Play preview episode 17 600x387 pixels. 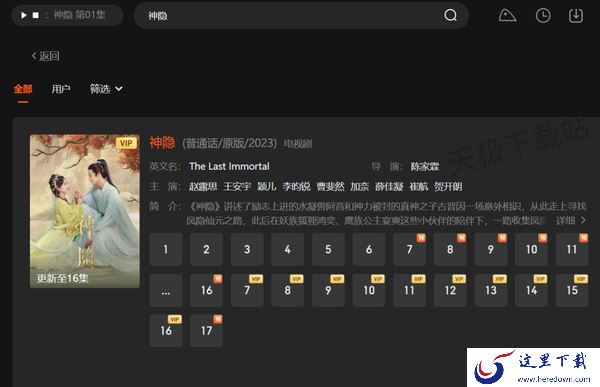click(206, 331)
